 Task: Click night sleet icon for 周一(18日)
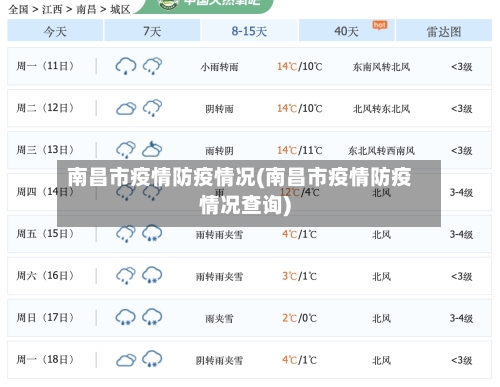pos(152,359)
